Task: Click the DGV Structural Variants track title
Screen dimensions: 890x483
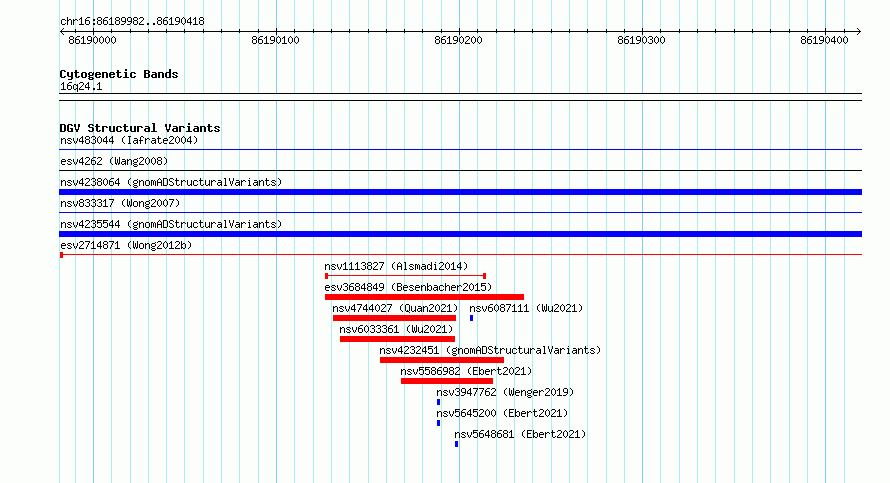Action: (x=140, y=128)
